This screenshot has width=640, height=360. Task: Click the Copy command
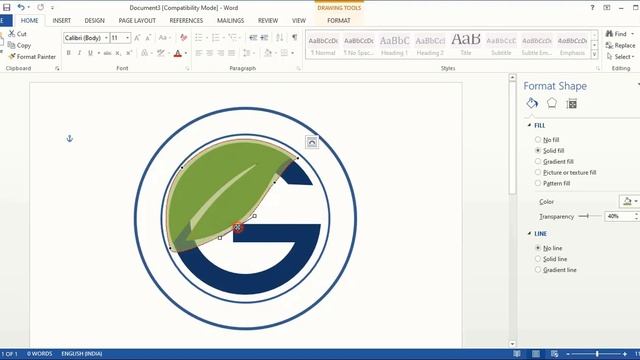(19, 45)
